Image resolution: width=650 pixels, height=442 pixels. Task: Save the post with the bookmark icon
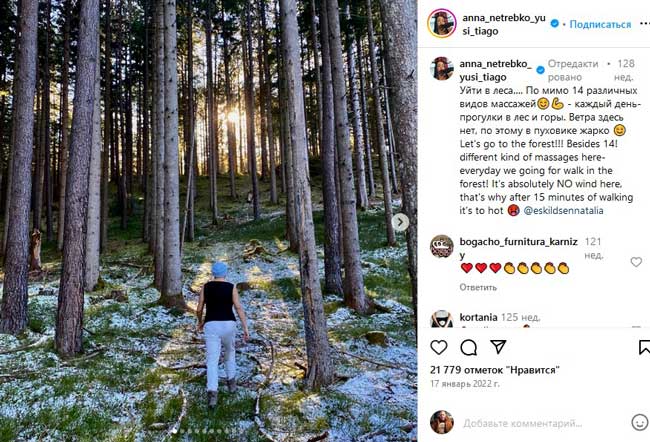tap(643, 347)
